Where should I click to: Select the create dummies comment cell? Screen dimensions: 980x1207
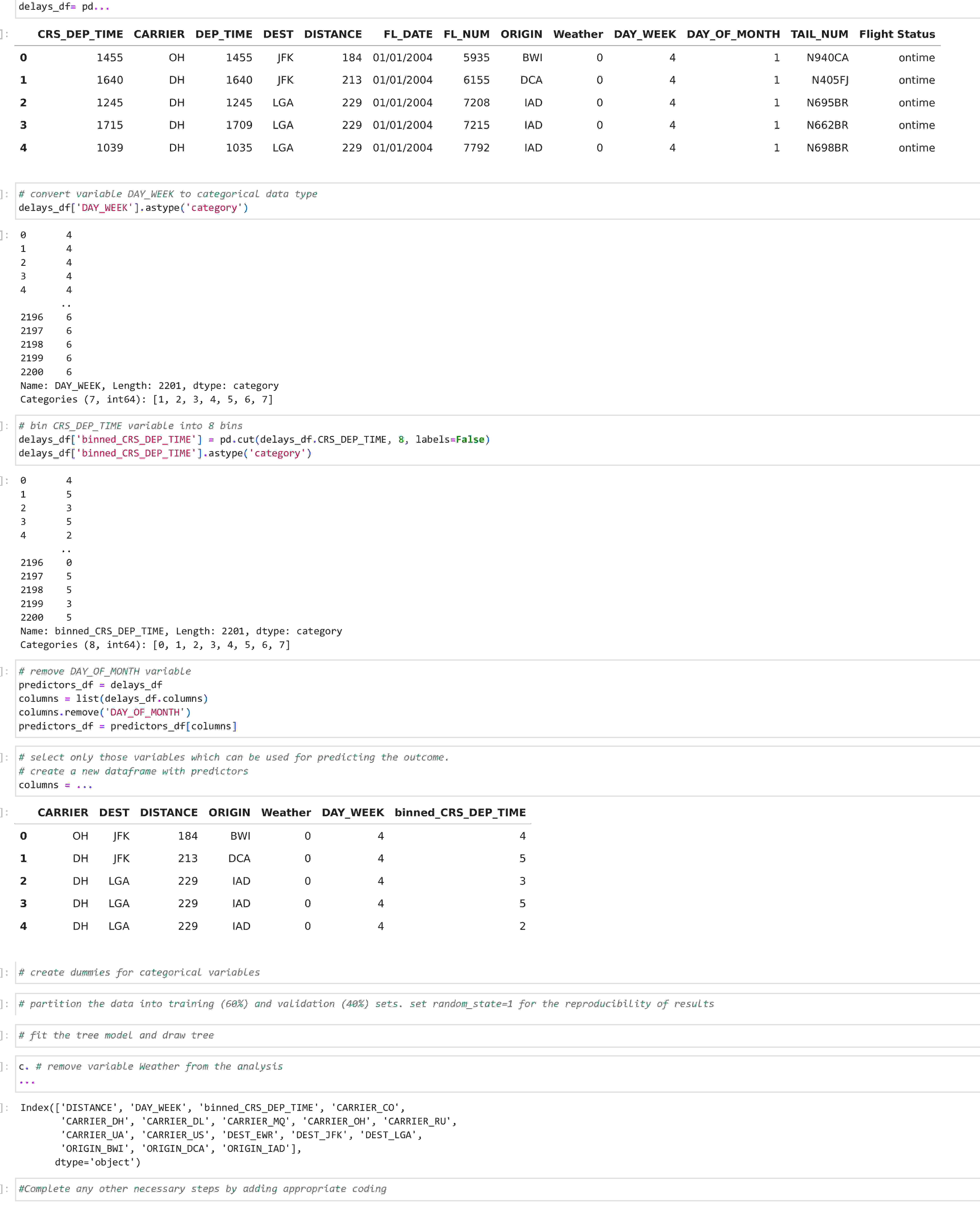139,972
